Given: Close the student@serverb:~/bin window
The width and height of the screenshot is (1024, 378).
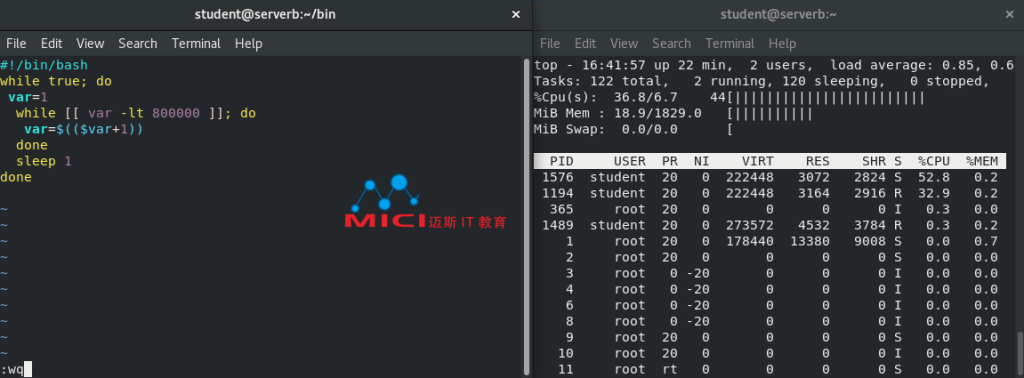Looking at the screenshot, I should point(516,14).
